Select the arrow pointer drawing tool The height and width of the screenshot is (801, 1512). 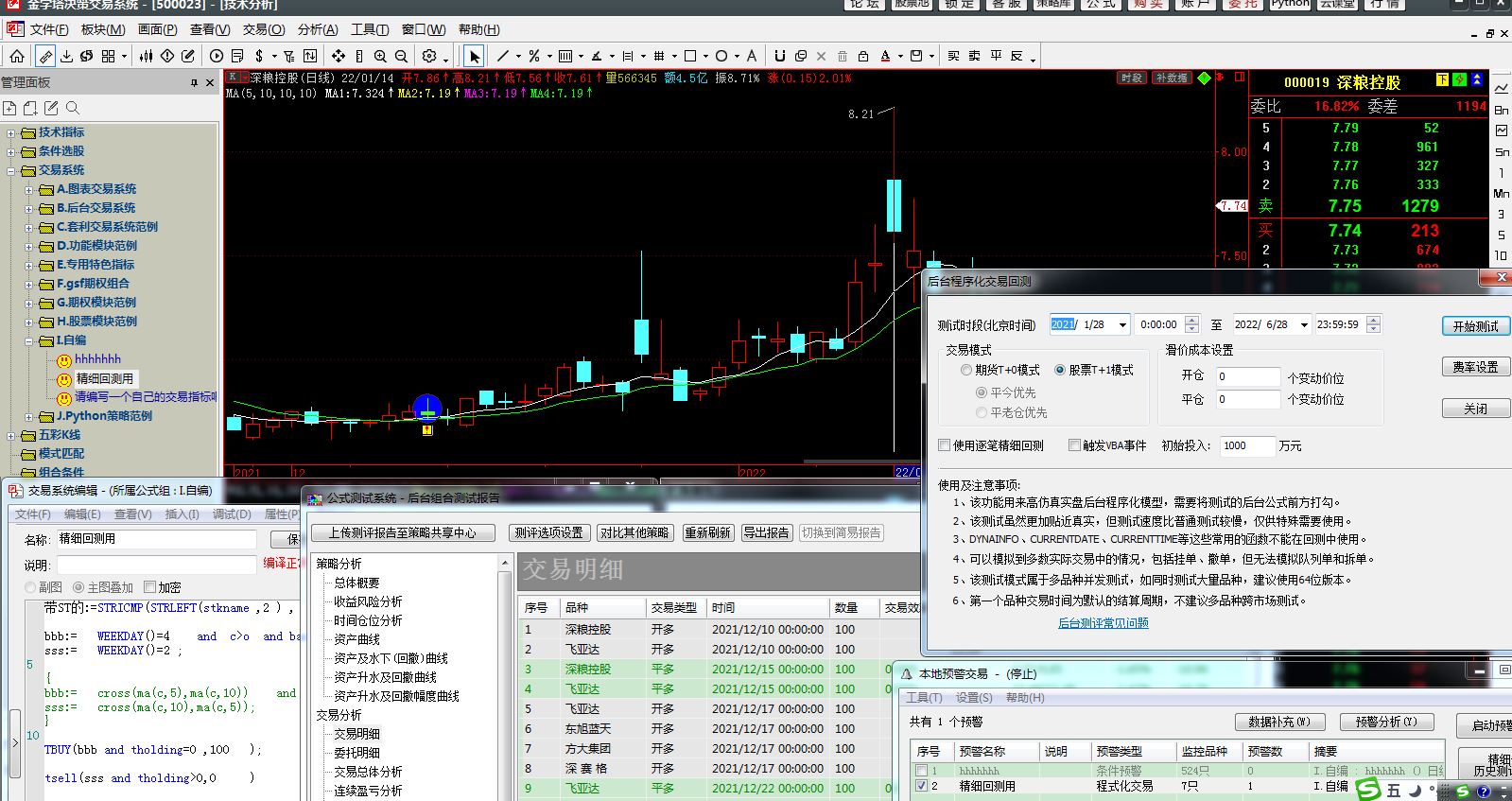(475, 56)
